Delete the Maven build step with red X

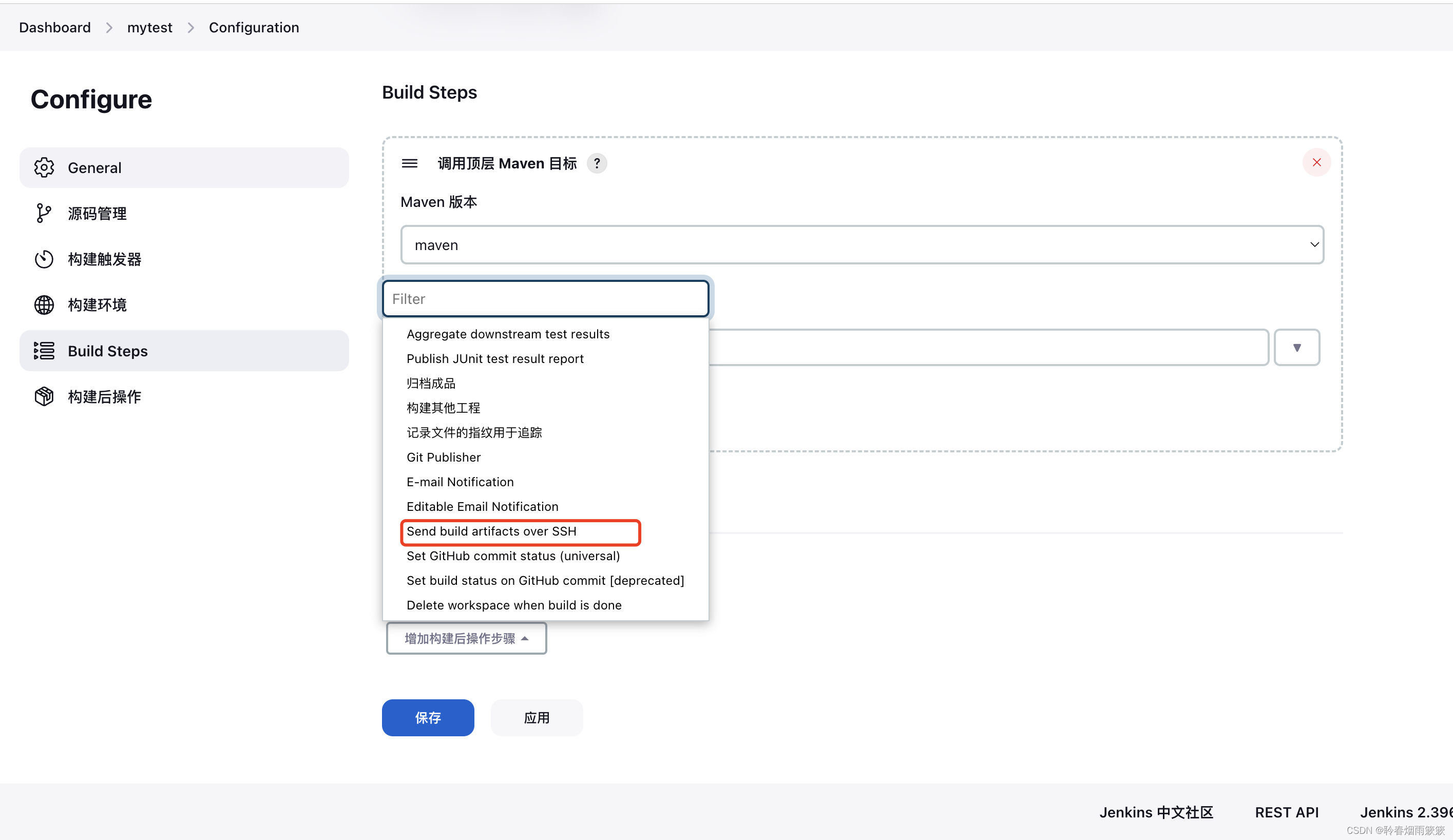pyautogui.click(x=1316, y=163)
